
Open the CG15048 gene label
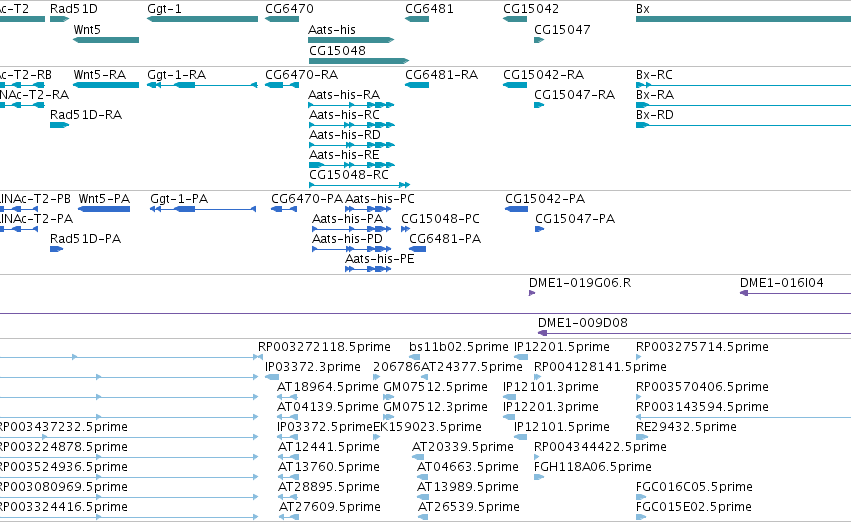(x=338, y=50)
